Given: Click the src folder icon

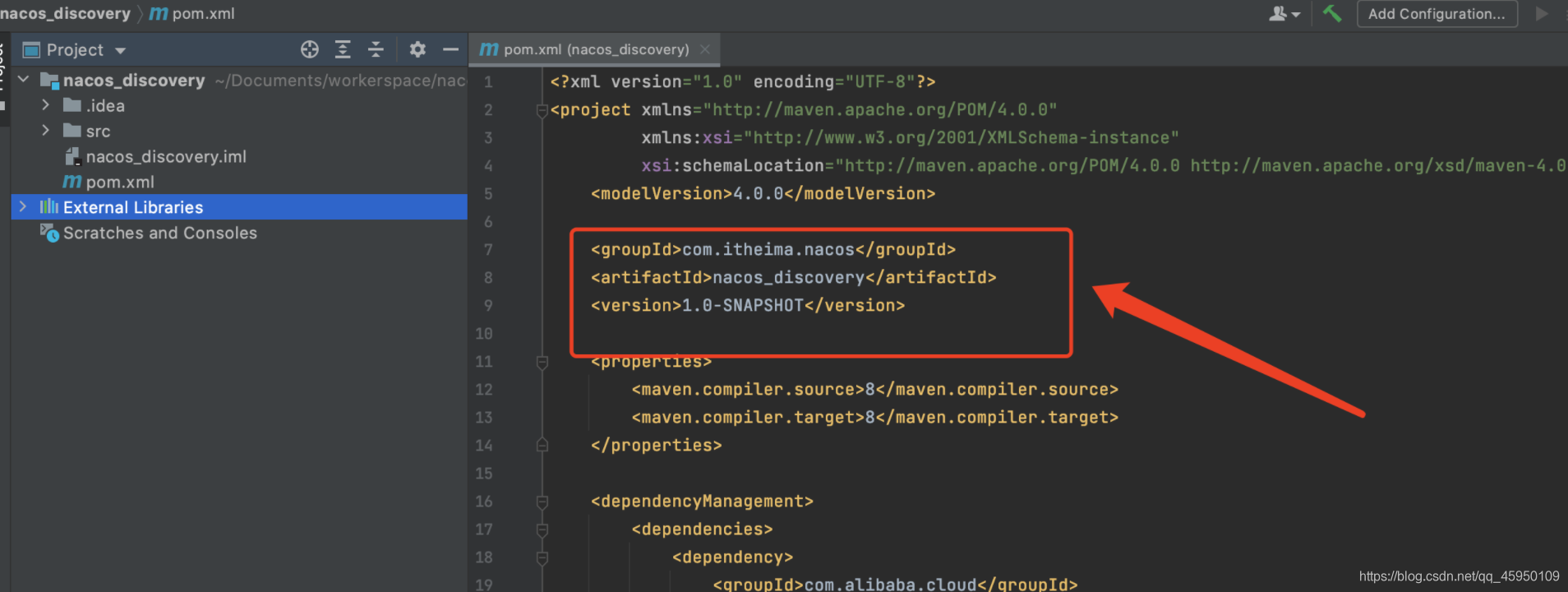Looking at the screenshot, I should (x=72, y=131).
